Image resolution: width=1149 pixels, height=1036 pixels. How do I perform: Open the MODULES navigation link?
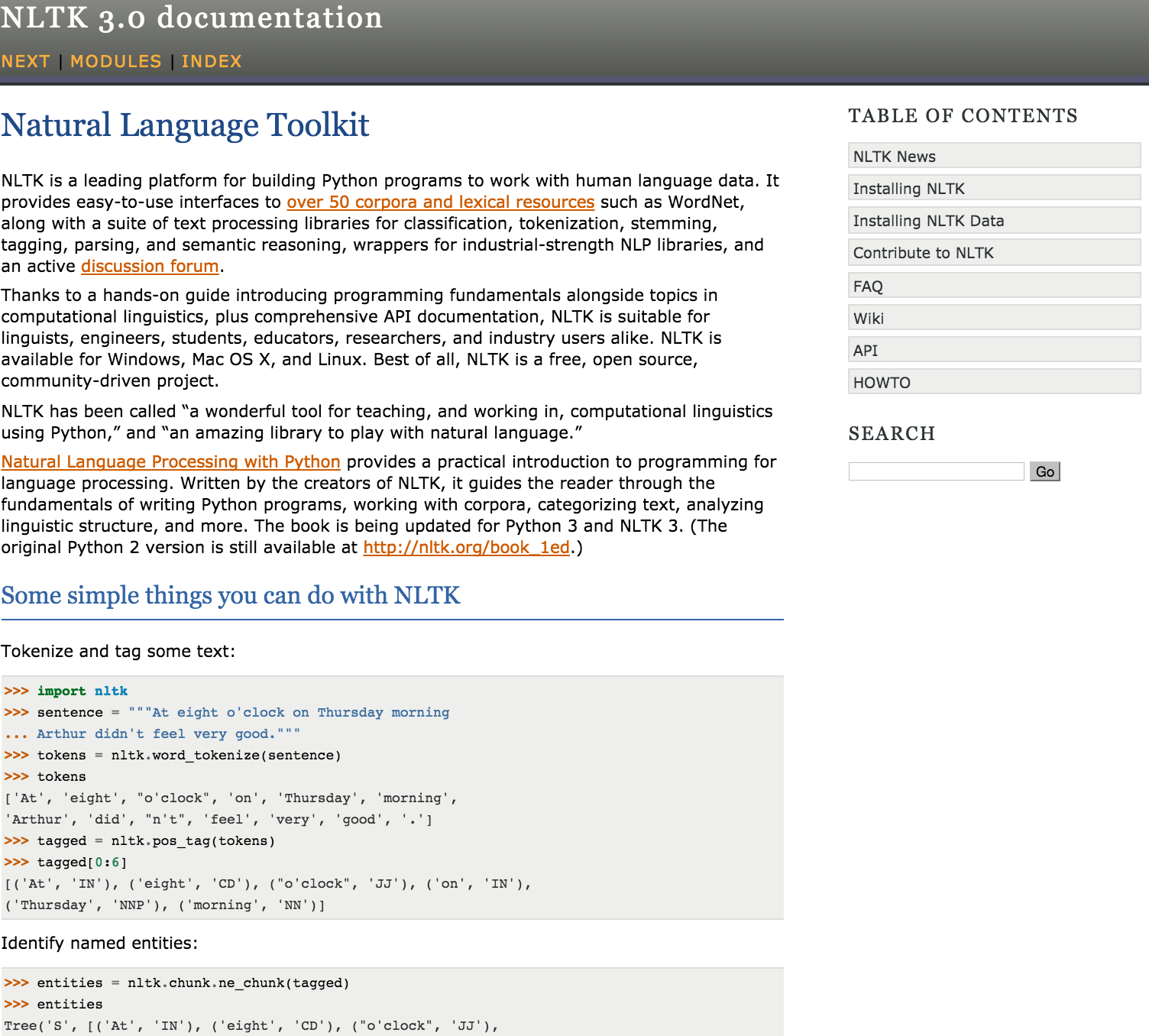click(116, 61)
